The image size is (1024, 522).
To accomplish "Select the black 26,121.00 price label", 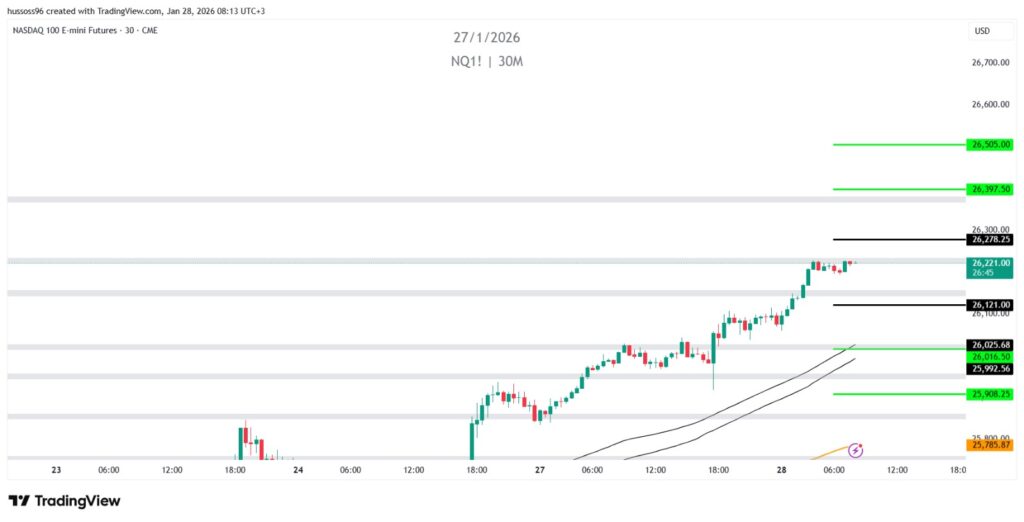I will click(989, 305).
